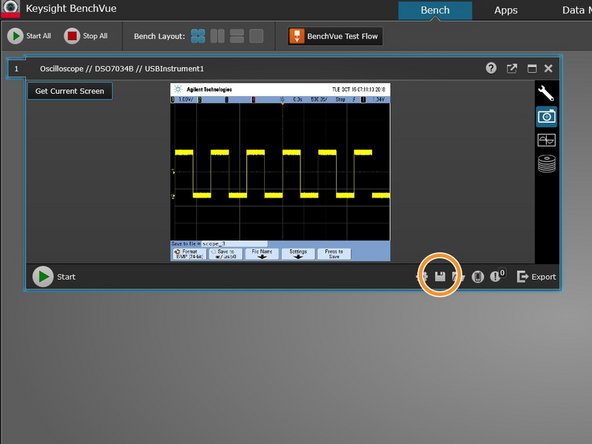Click the floppy disk save icon
This screenshot has width=592, height=444.
440,277
